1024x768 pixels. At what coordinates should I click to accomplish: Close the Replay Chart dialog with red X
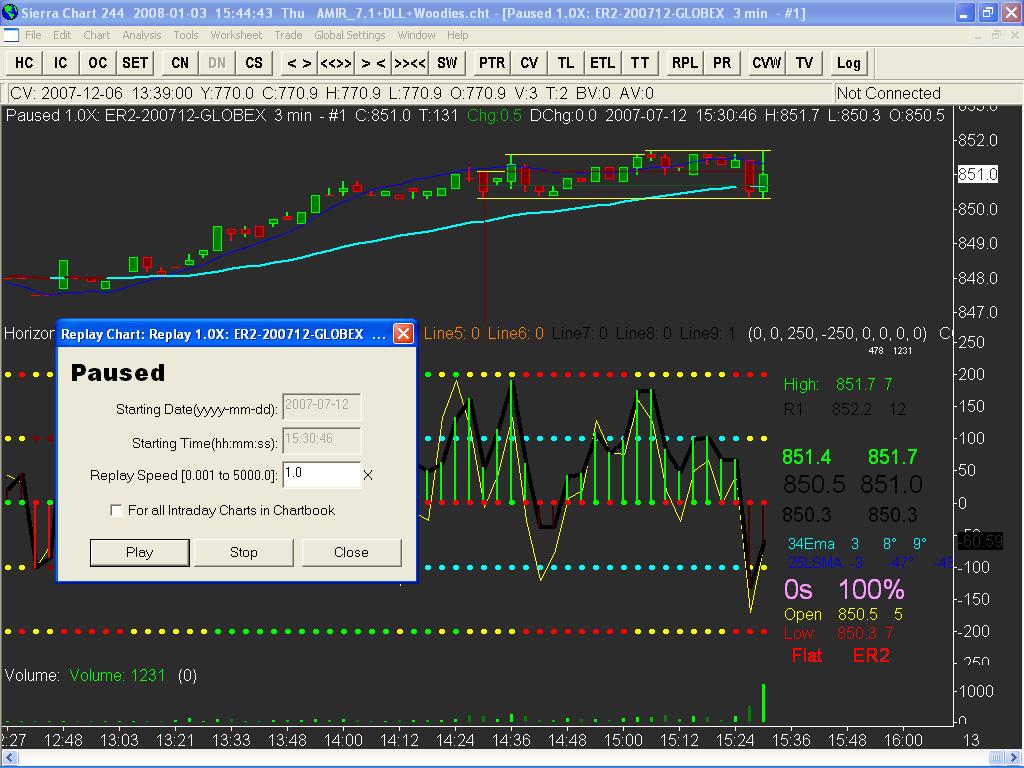tap(404, 334)
